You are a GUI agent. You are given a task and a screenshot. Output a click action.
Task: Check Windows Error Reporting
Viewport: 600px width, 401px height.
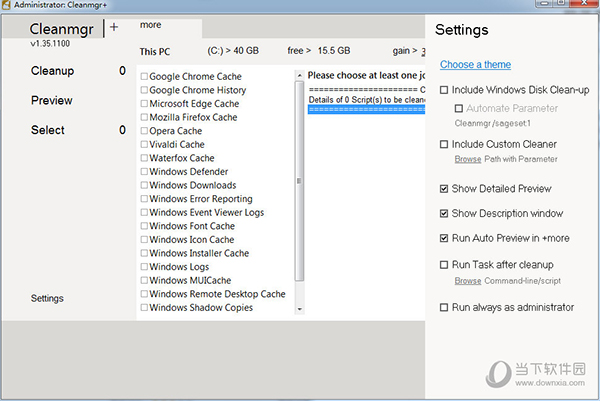coord(144,199)
